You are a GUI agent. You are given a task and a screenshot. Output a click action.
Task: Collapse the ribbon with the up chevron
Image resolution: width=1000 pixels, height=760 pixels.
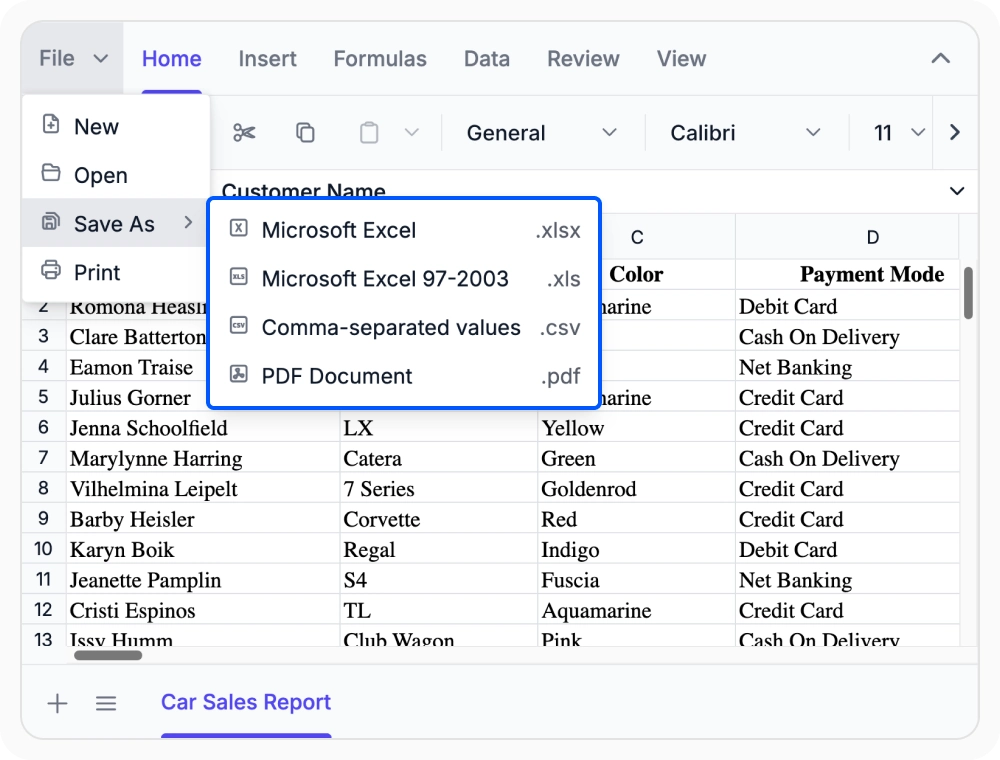941,59
